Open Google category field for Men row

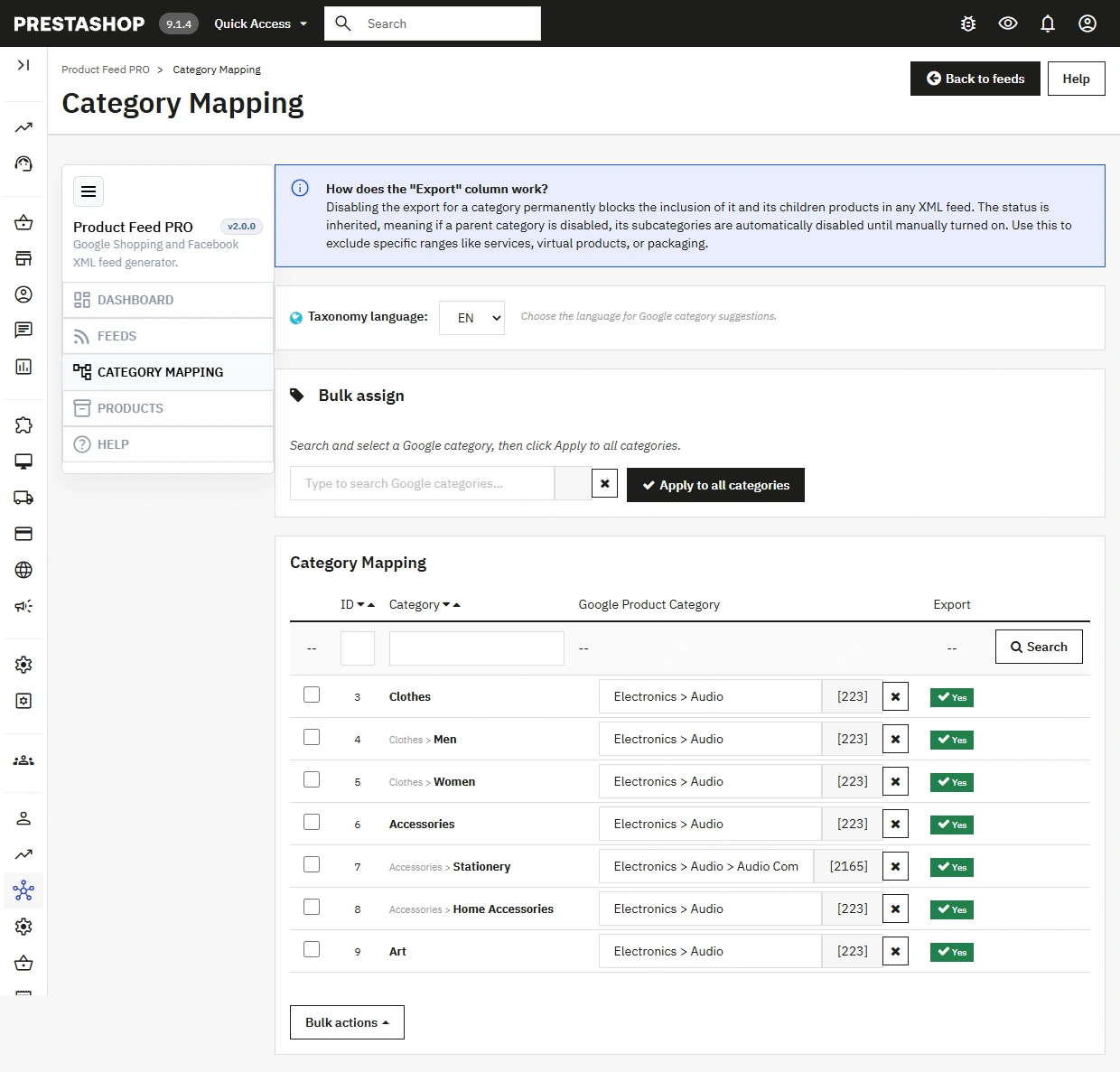(710, 739)
